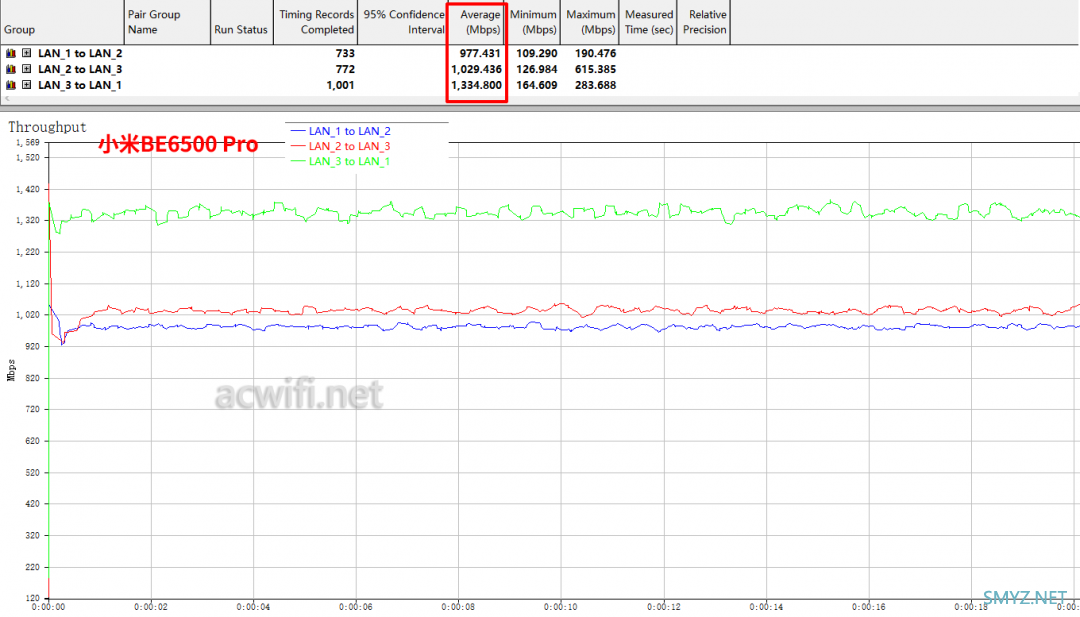Click the Group column header
Viewport: 1080px width, 617px height.
click(62, 23)
